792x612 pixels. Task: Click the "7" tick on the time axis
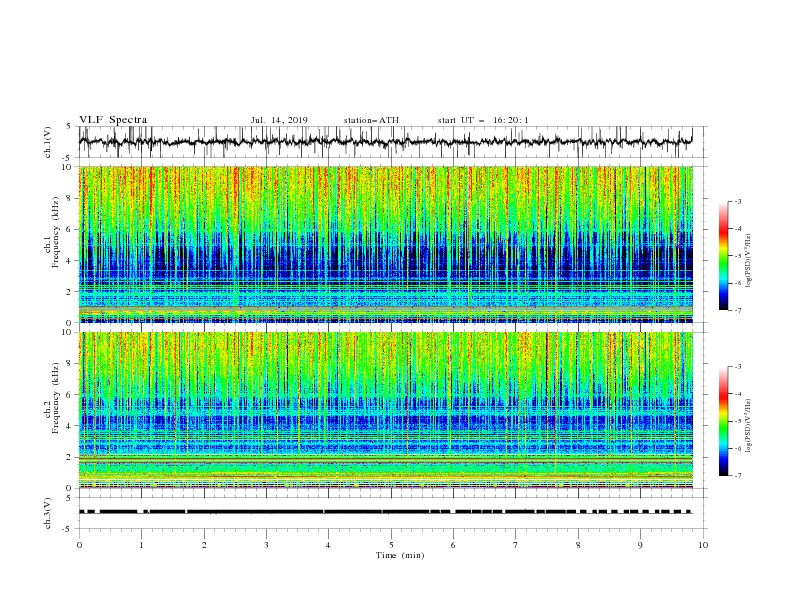tap(516, 545)
